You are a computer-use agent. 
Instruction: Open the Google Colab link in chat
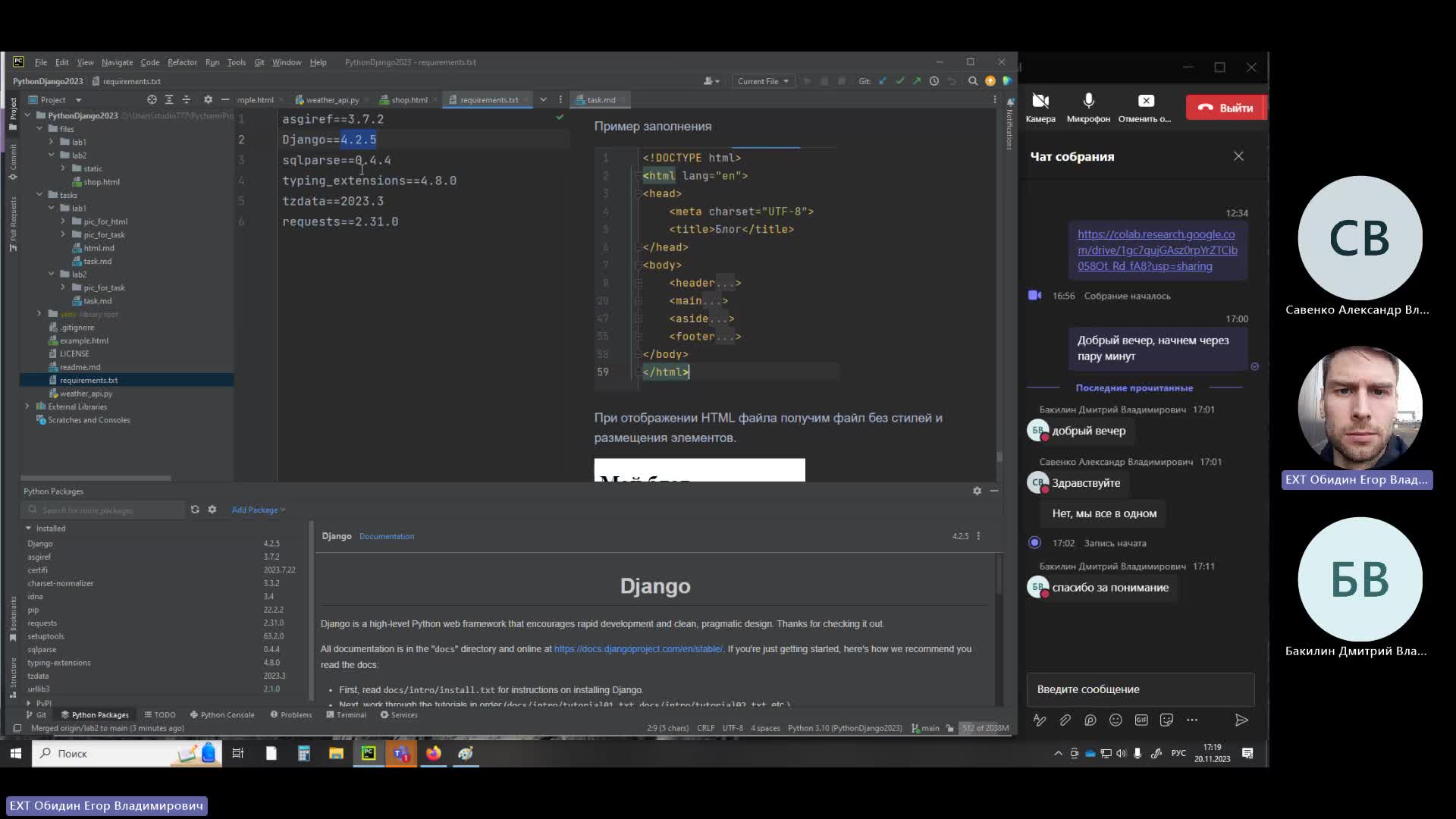coord(1157,250)
